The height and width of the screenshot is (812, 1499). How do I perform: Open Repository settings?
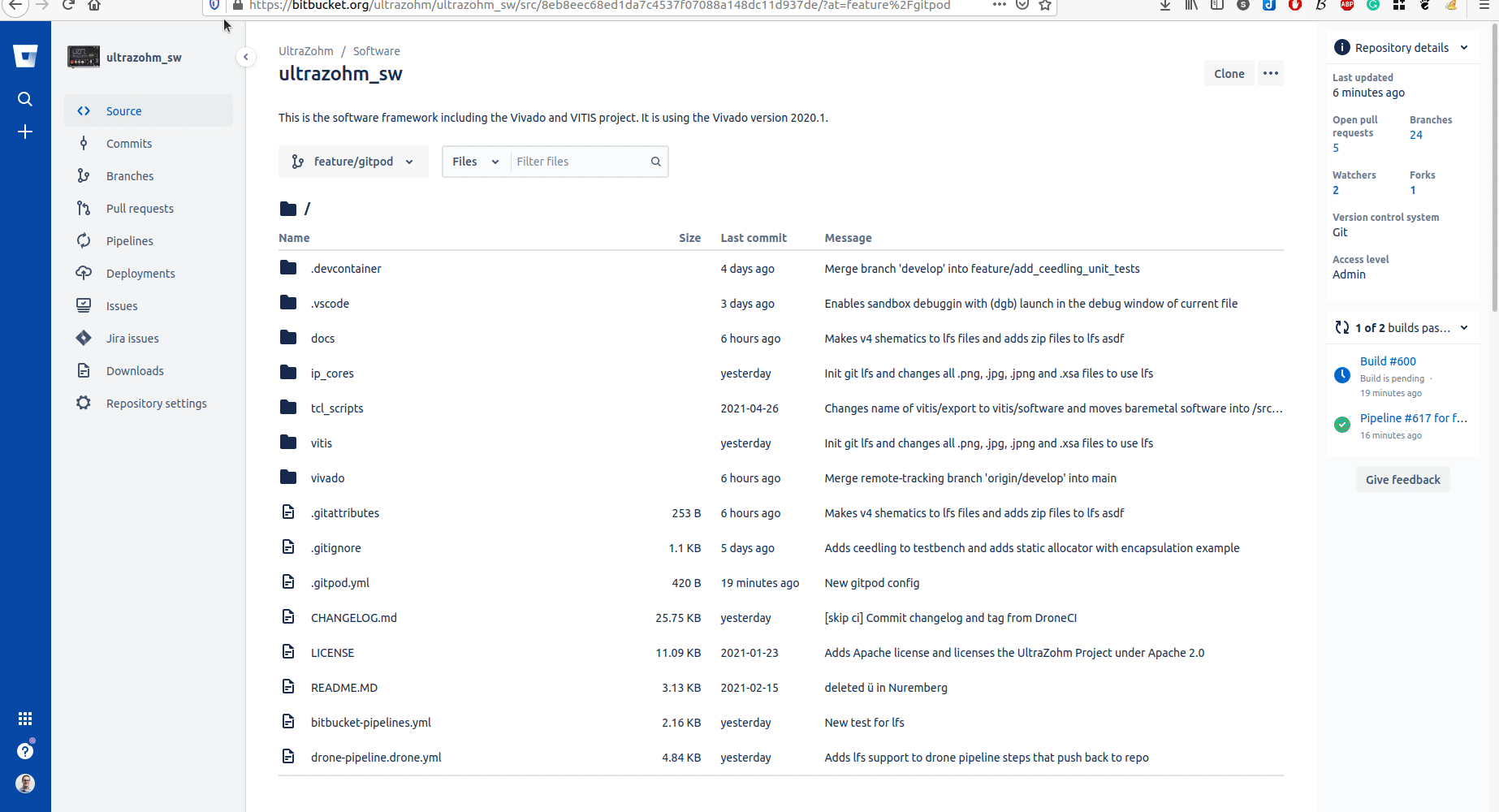156,403
